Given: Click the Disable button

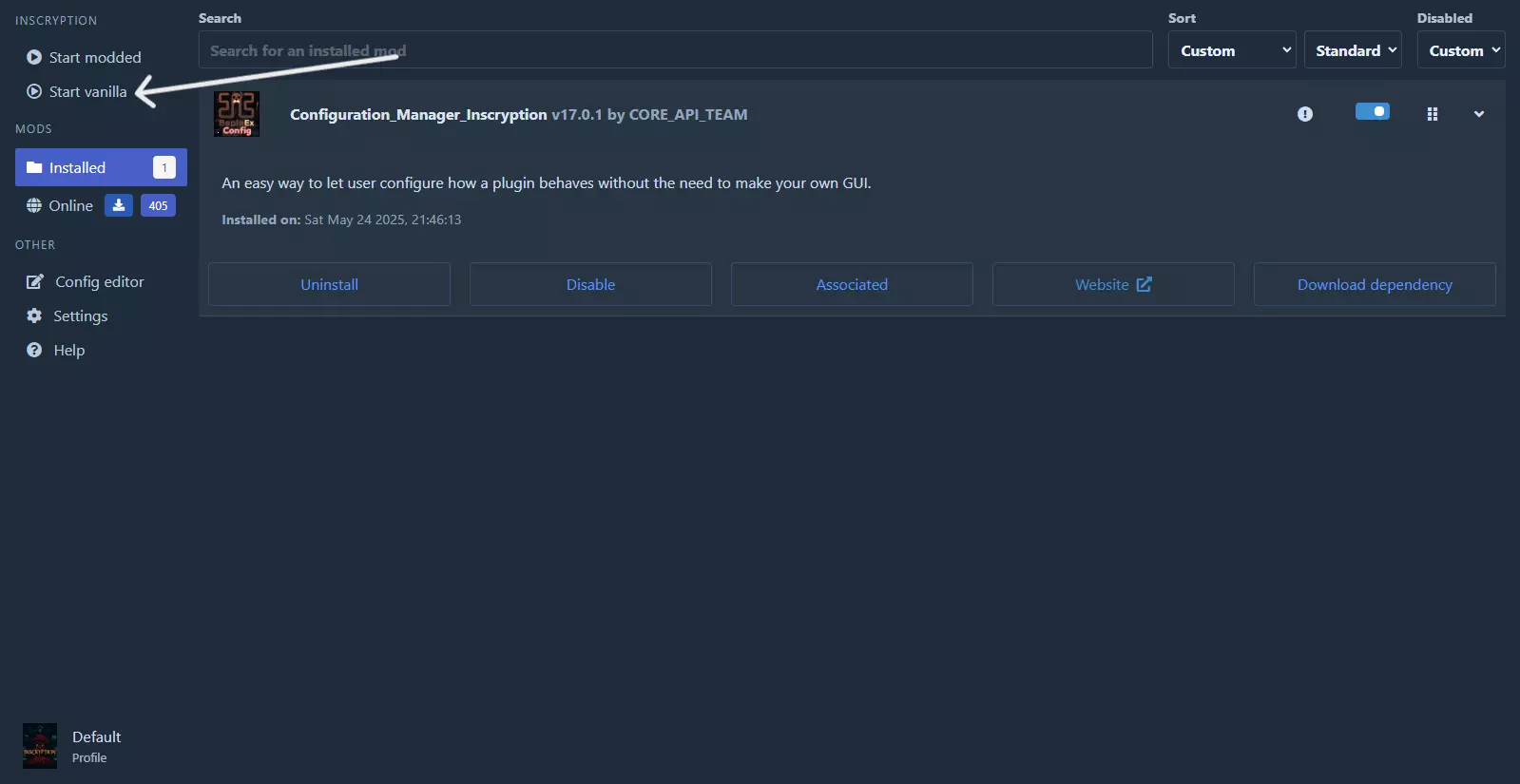Looking at the screenshot, I should 590,284.
